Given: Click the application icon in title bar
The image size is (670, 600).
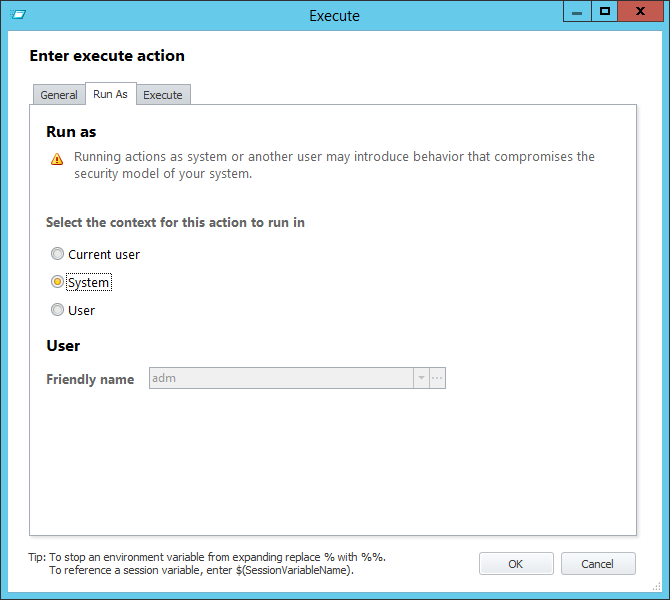Looking at the screenshot, I should 17,15.
